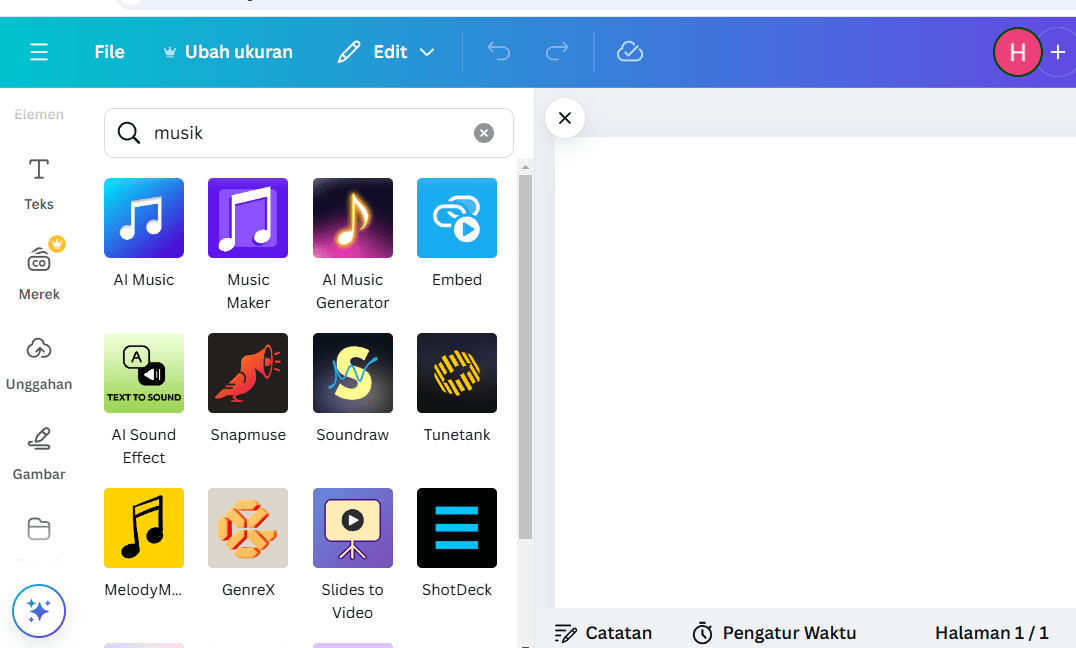
Task: Open the Unggahan uploads tab
Action: coord(39,364)
